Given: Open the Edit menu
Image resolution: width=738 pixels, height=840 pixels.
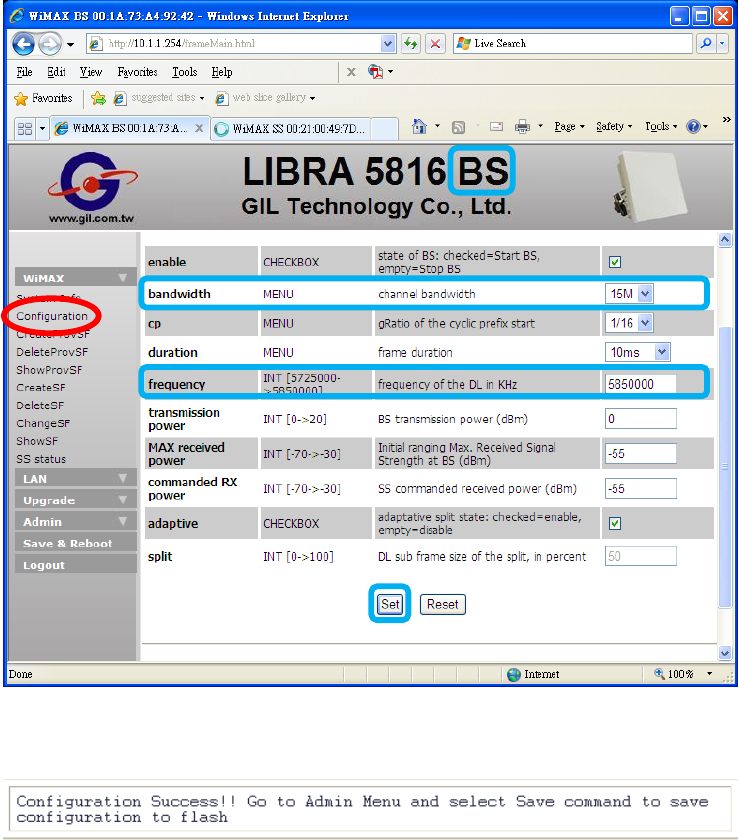Looking at the screenshot, I should click(56, 72).
